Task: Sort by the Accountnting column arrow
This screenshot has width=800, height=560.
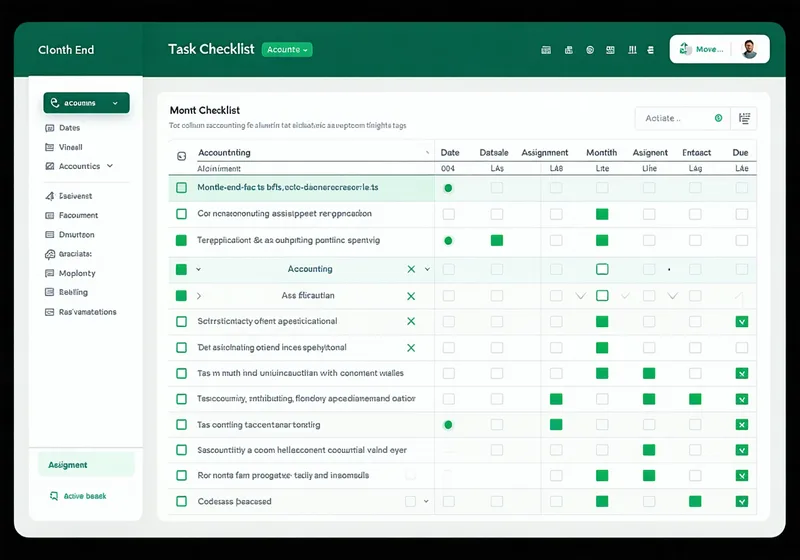Action: coord(428,152)
